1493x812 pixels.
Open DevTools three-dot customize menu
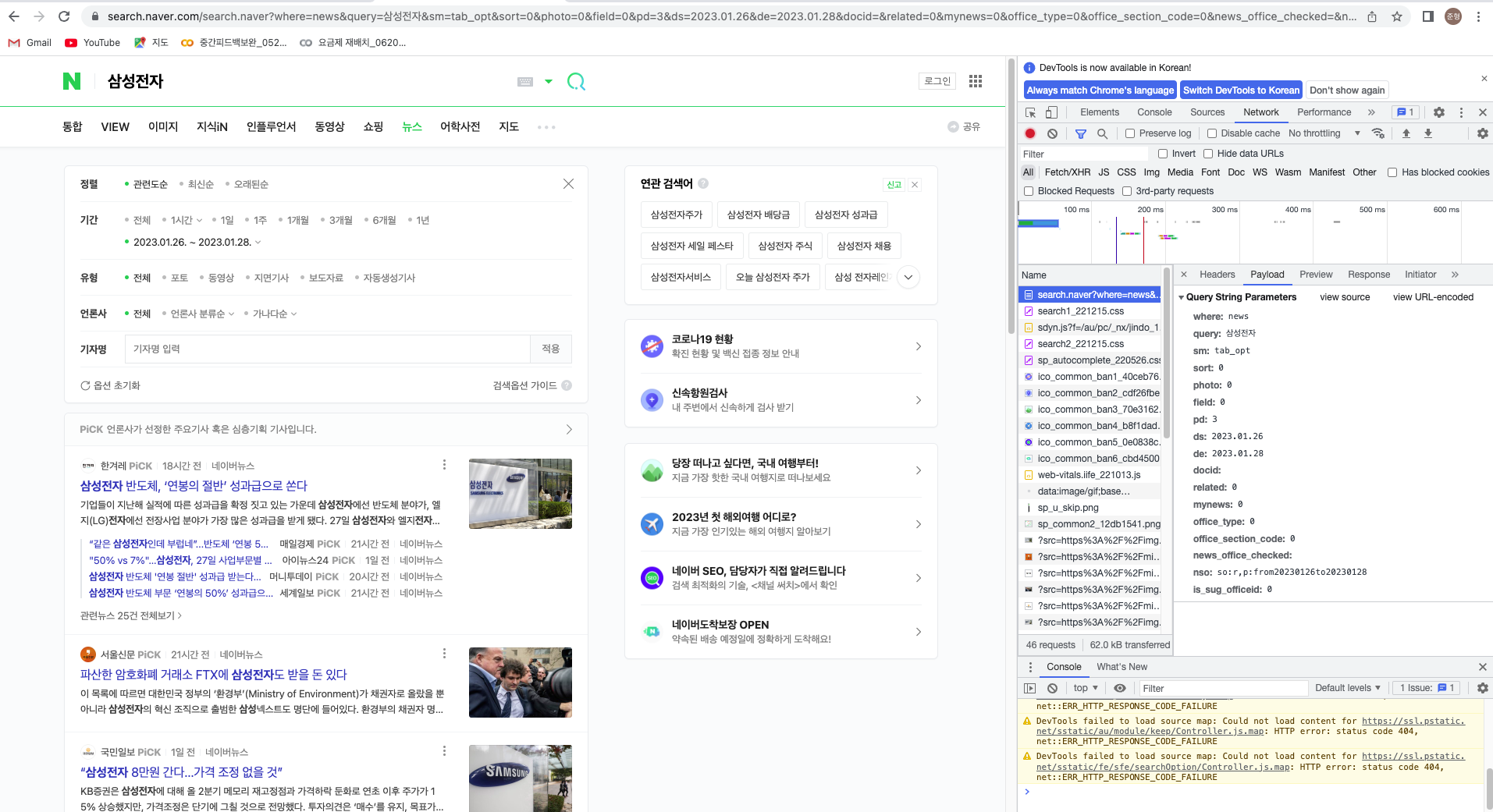(1462, 112)
